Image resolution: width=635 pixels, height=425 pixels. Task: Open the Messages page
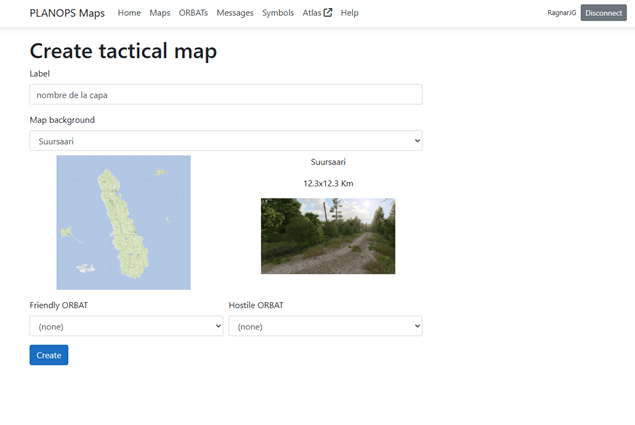[235, 13]
